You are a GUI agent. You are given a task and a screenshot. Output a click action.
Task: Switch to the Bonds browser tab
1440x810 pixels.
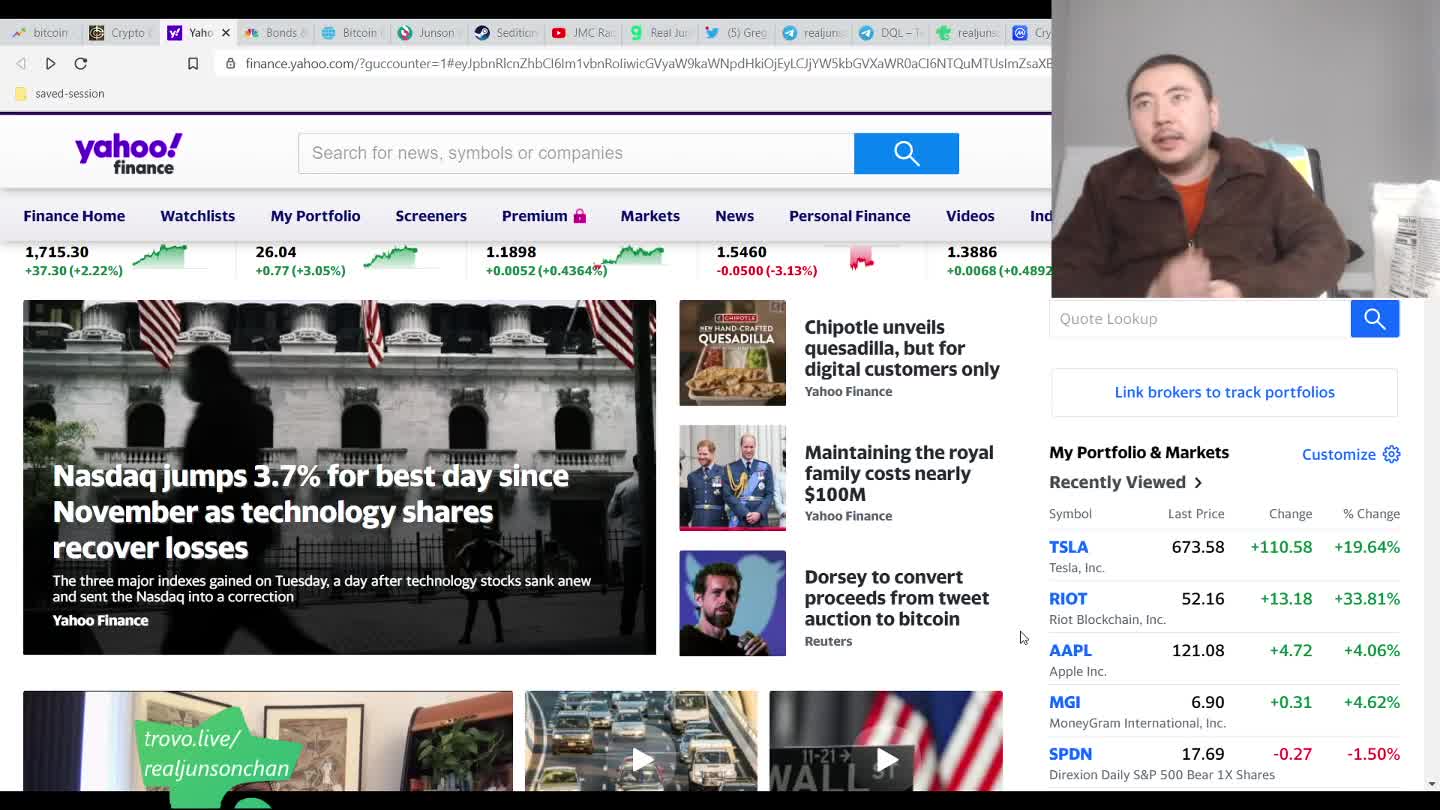click(x=276, y=33)
